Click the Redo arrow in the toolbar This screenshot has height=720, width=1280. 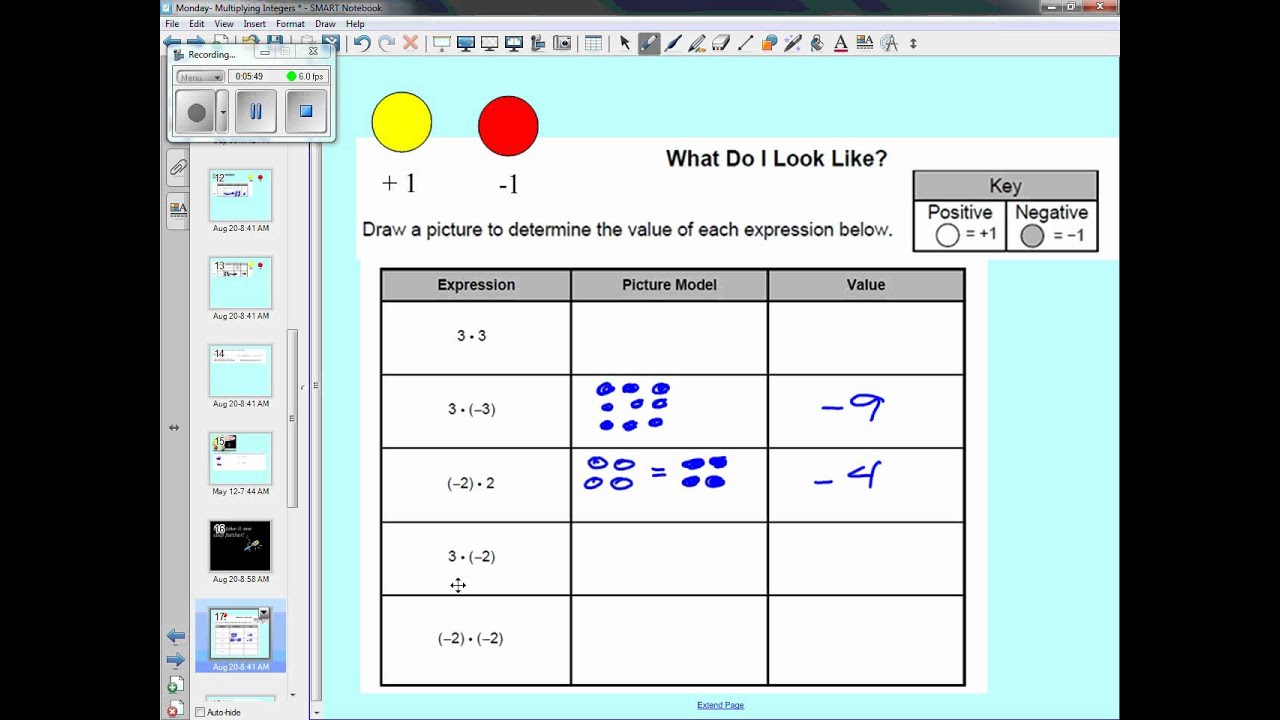click(386, 43)
